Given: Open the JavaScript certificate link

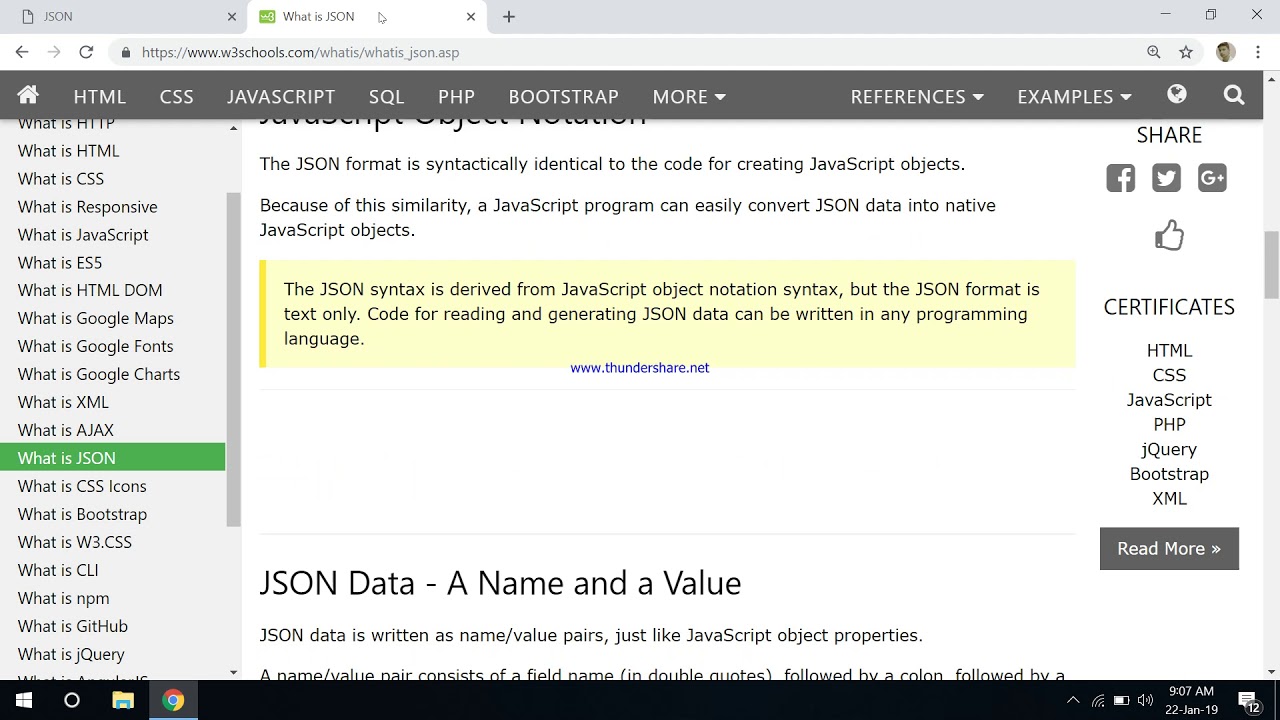Looking at the screenshot, I should pos(1169,400).
